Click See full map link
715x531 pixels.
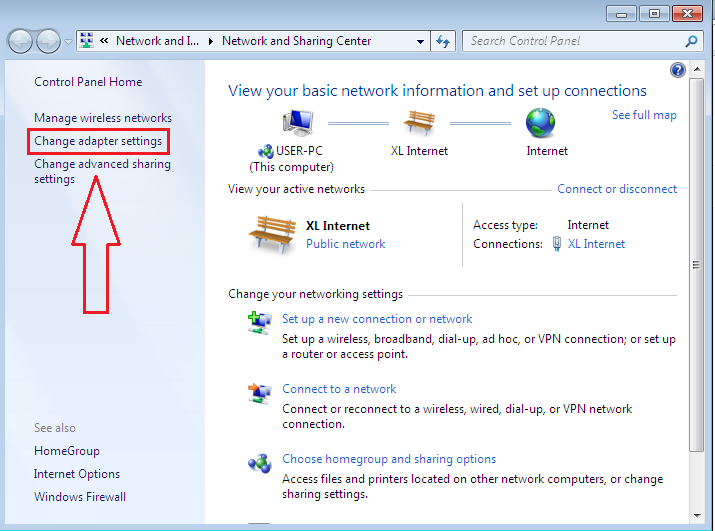click(644, 115)
